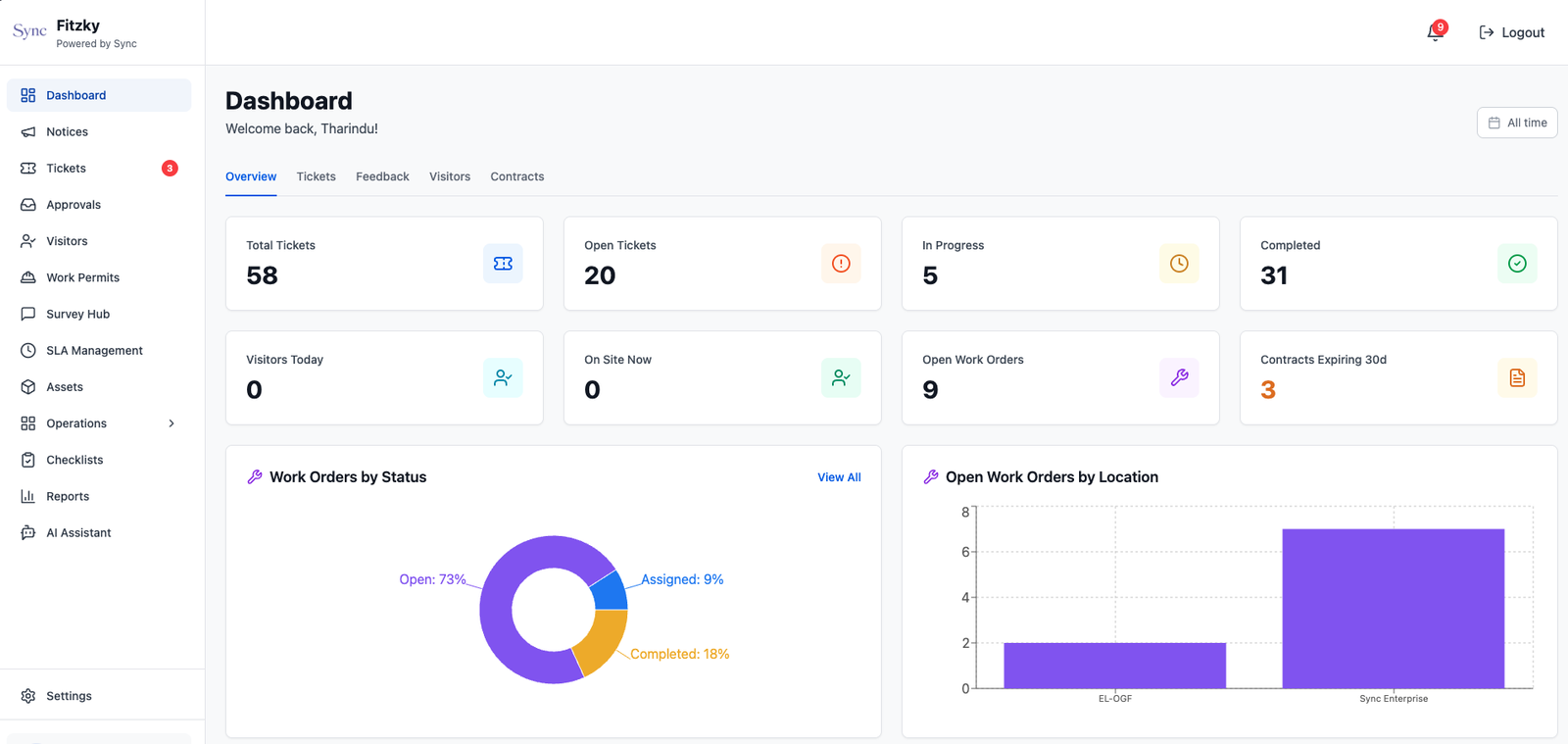Click the Survey Hub chat icon
The width and height of the screenshot is (1568, 744).
click(x=28, y=314)
